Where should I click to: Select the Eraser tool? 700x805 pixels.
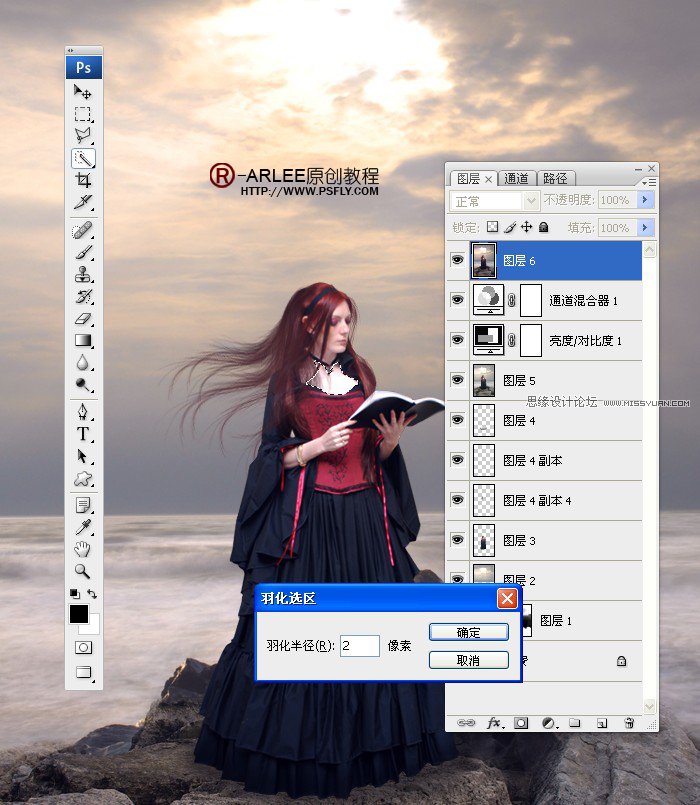pos(83,319)
